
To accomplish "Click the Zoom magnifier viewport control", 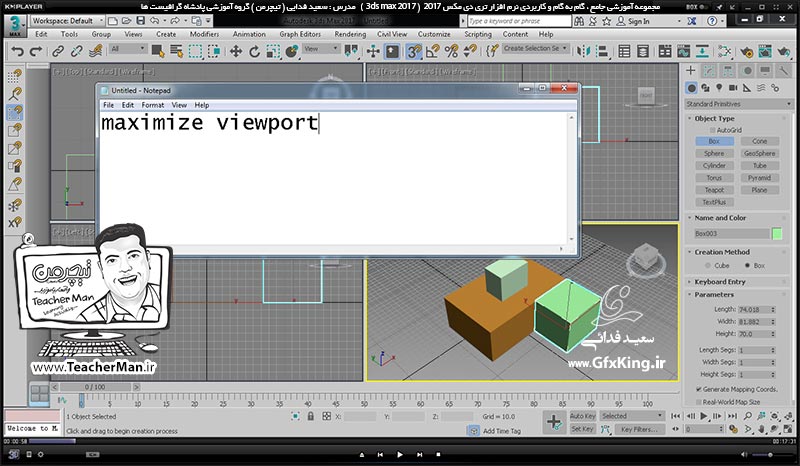I will coord(747,416).
